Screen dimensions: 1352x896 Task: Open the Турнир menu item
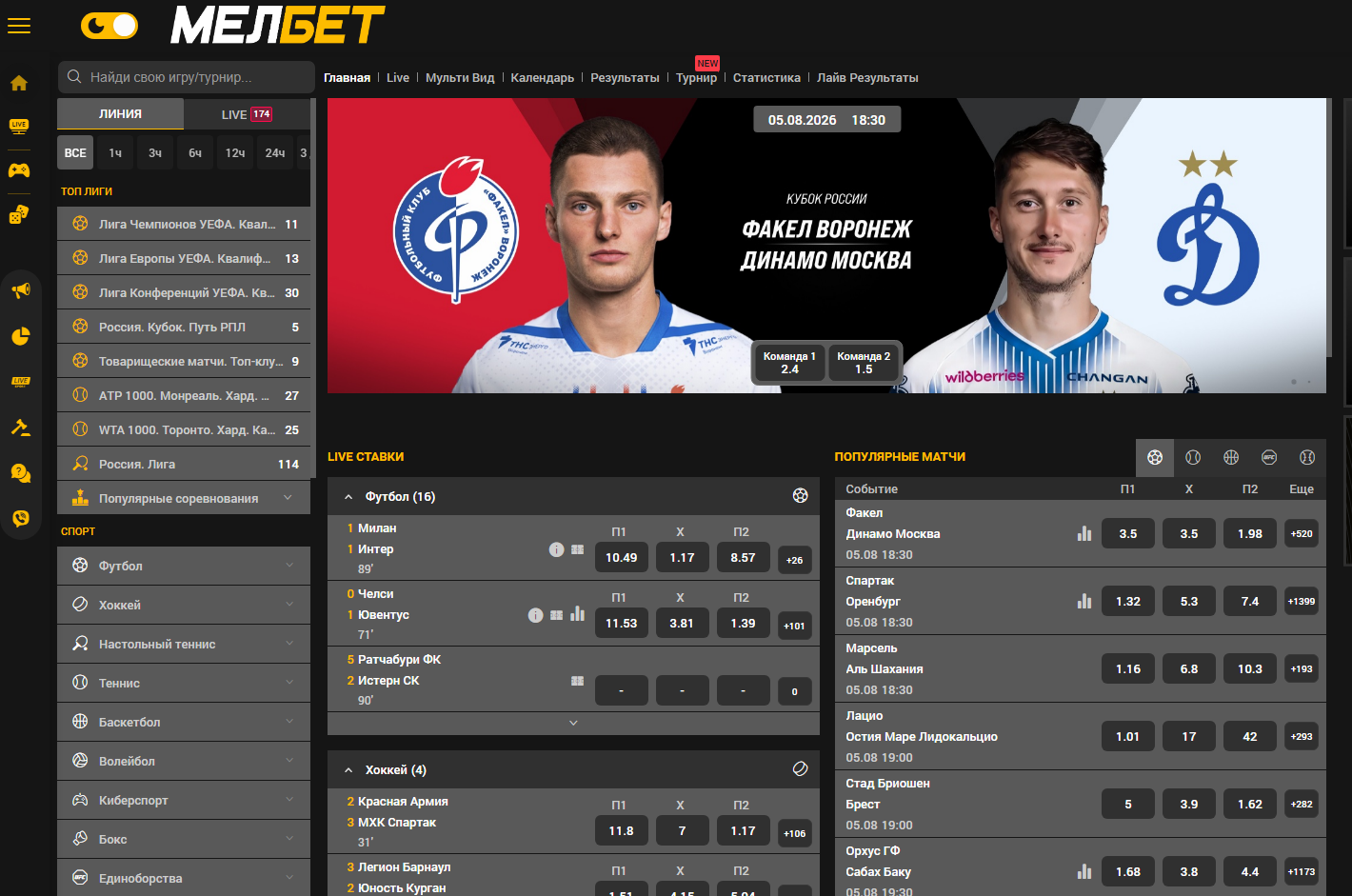pyautogui.click(x=696, y=78)
